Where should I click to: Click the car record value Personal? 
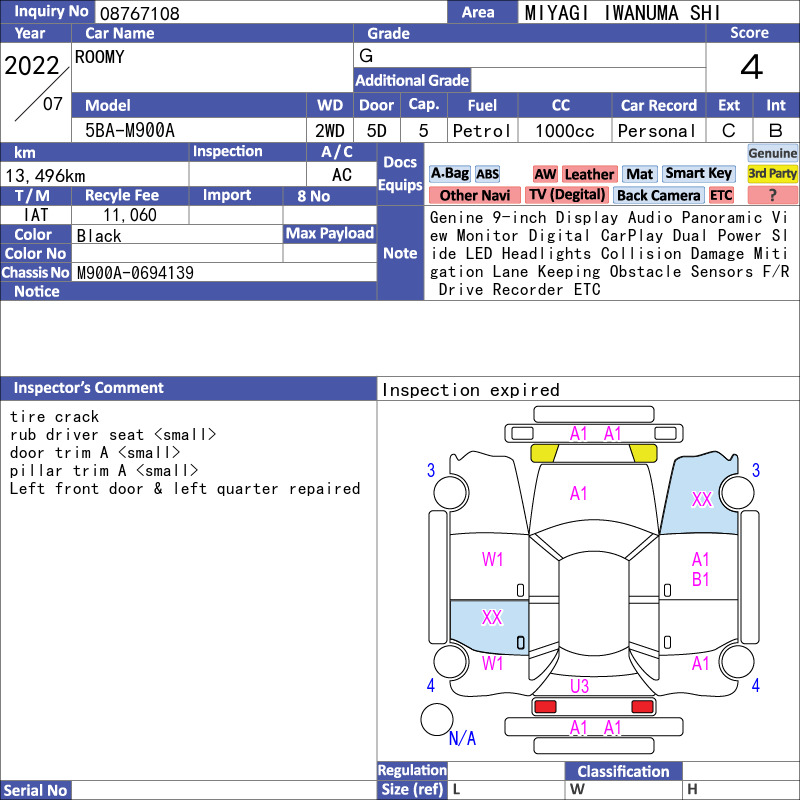656,131
